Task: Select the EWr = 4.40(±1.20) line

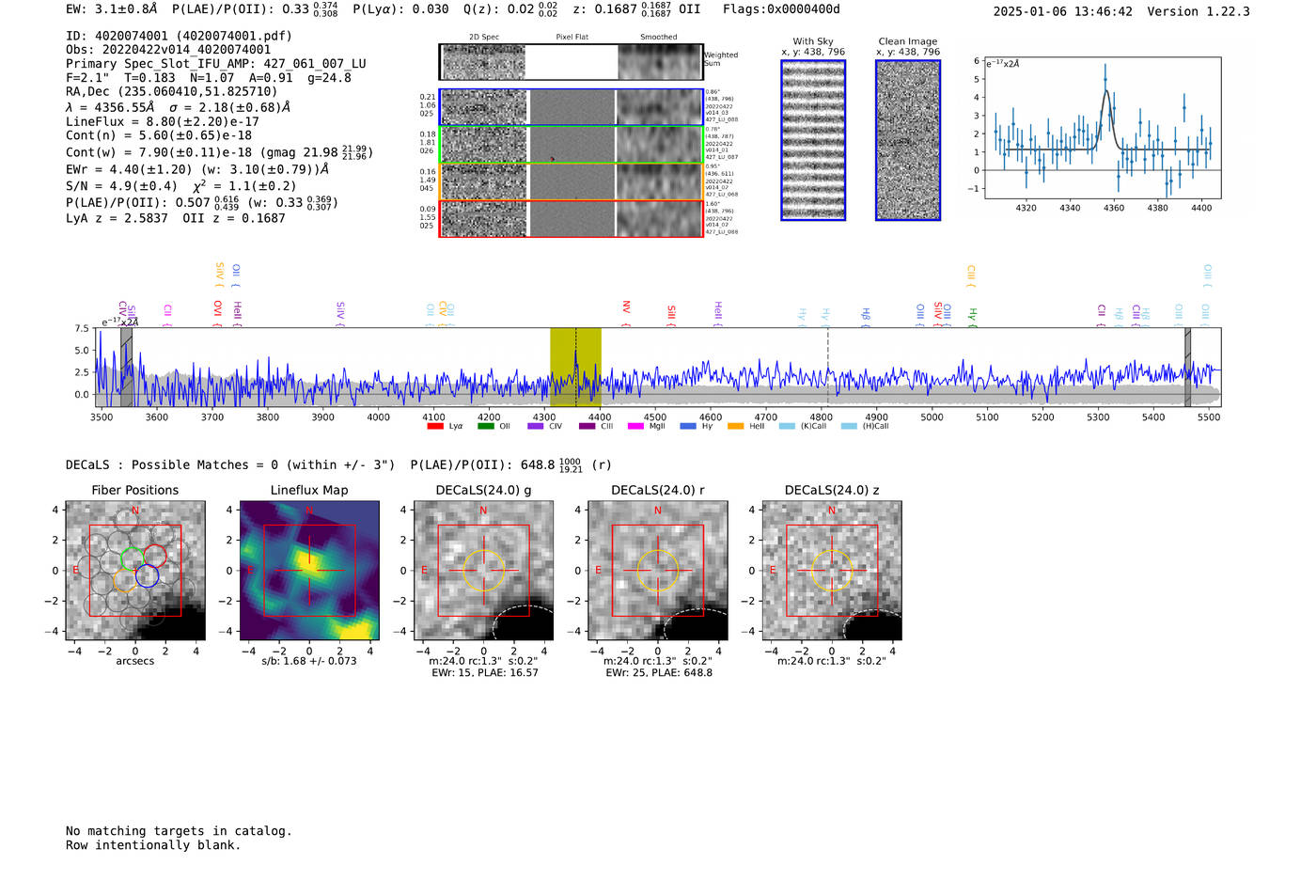Action: click(198, 170)
